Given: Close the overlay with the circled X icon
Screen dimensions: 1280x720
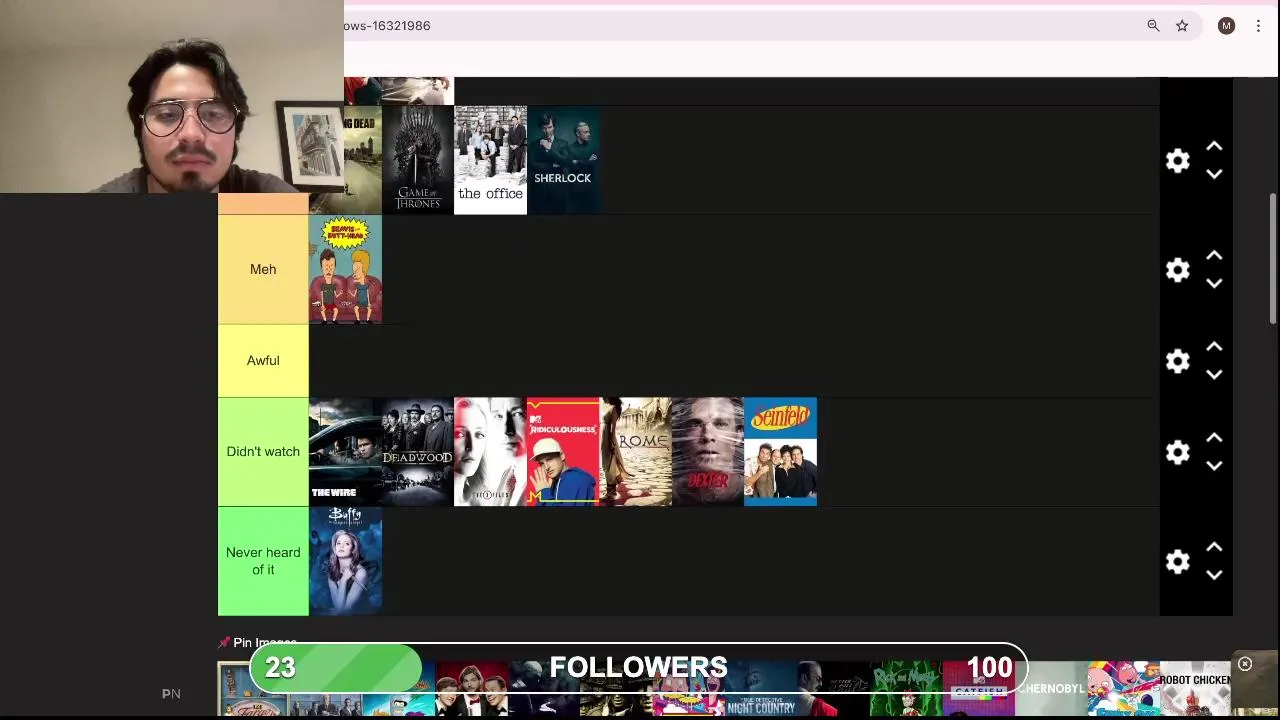Looking at the screenshot, I should [1245, 664].
